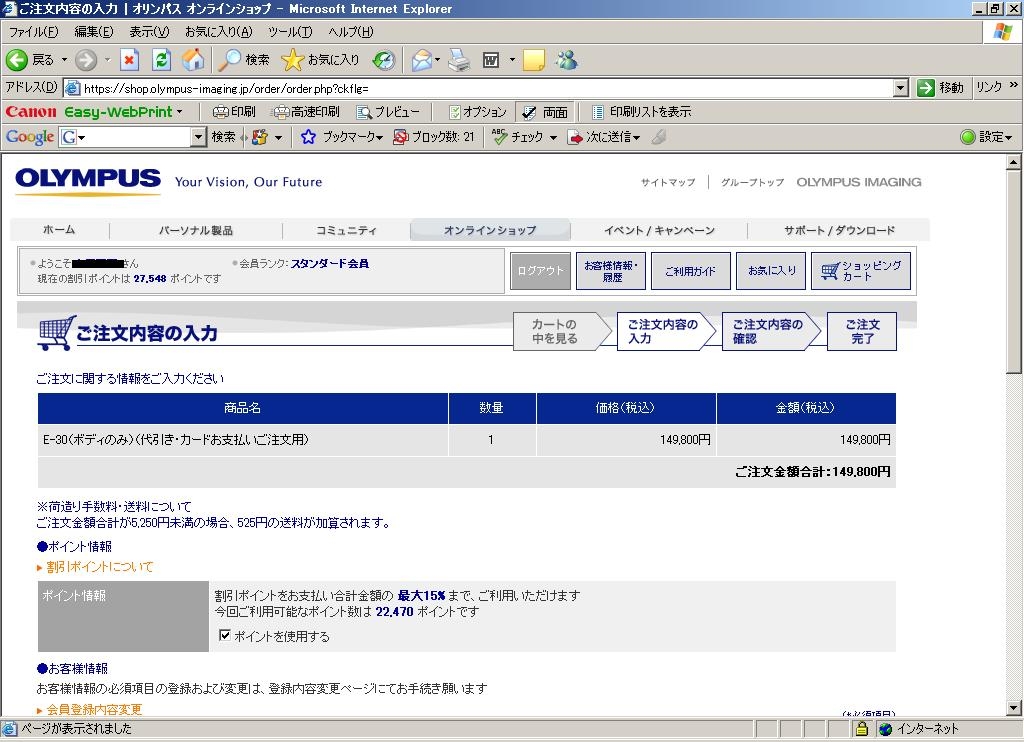
Task: Open member registration change link (会員登録内容変更)
Action: point(94,709)
